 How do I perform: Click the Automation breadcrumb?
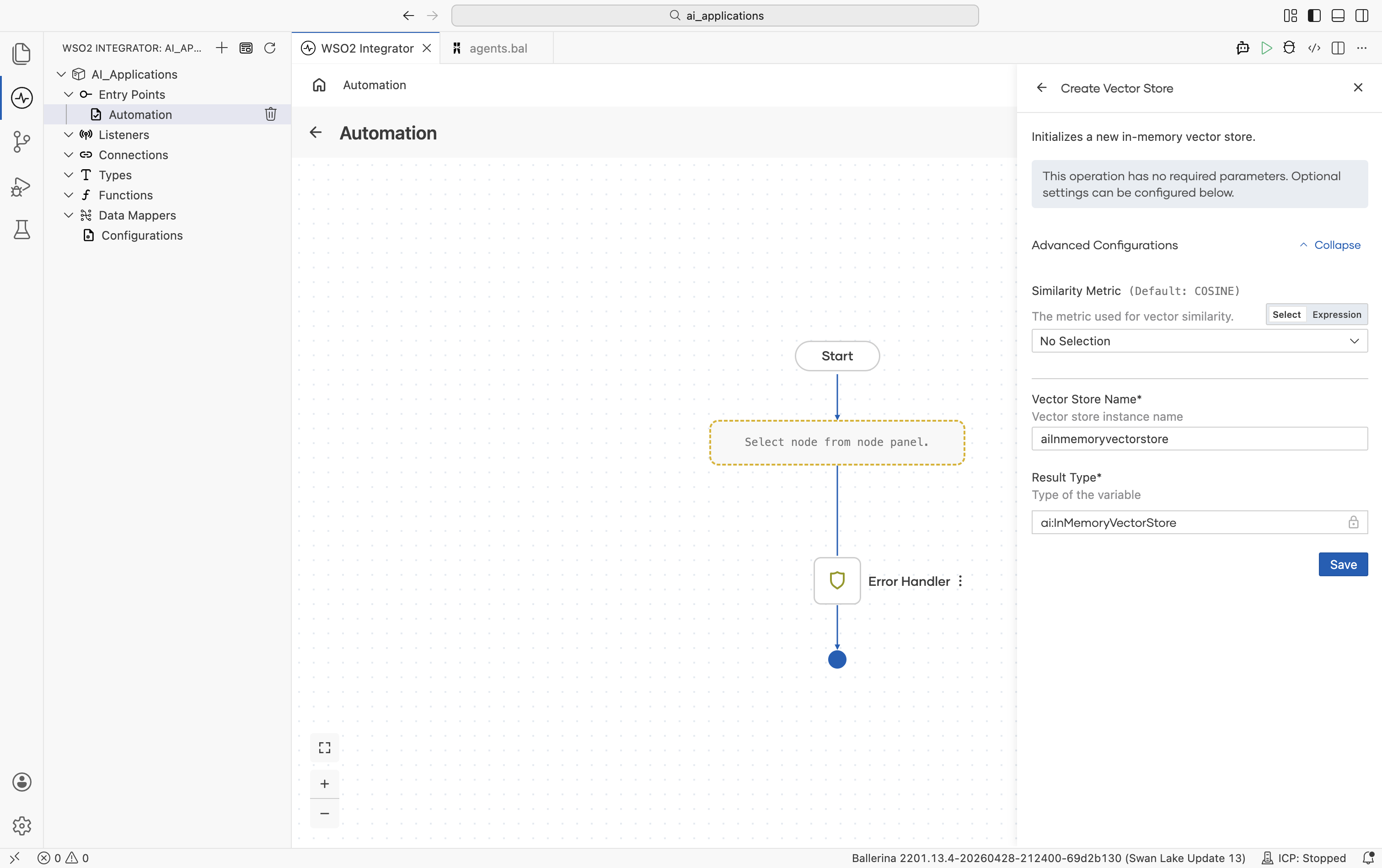pos(375,85)
